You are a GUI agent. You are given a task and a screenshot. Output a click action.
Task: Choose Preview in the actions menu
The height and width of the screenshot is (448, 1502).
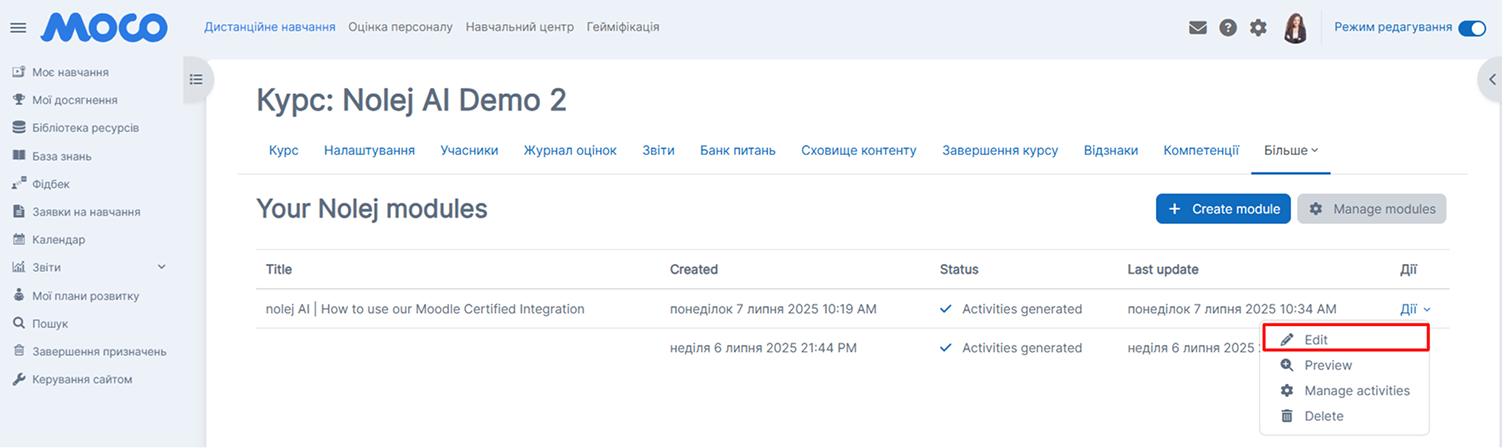[1327, 365]
